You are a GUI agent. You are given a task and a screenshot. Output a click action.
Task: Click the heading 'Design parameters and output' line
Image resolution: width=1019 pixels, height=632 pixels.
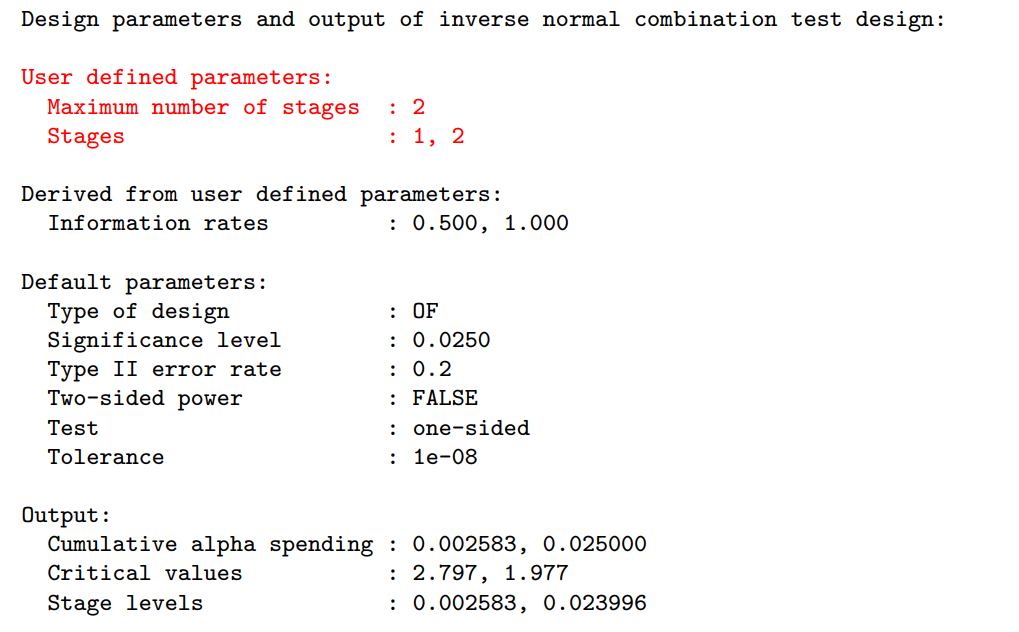tap(482, 19)
